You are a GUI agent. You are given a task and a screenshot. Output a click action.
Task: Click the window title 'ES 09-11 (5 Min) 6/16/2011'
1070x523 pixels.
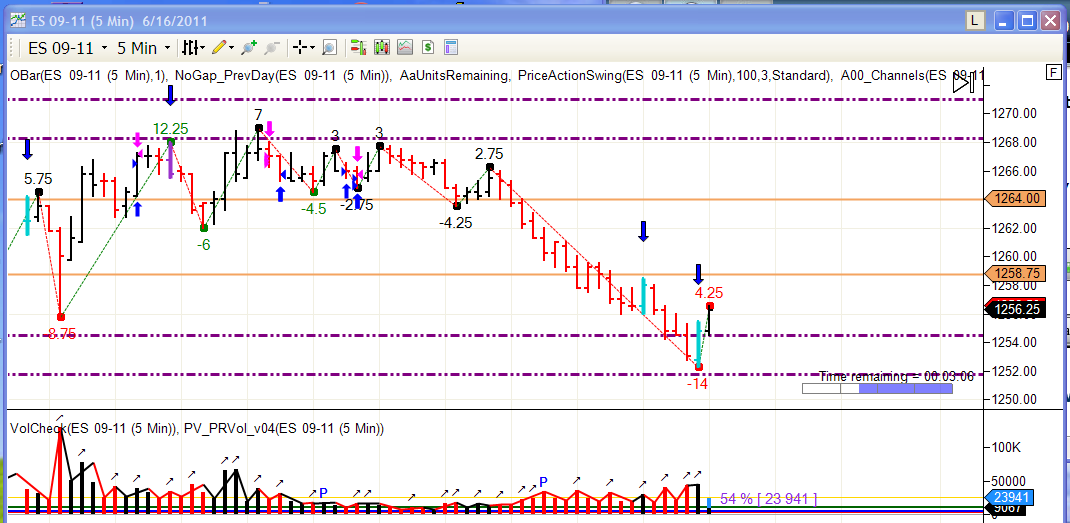coord(119,21)
